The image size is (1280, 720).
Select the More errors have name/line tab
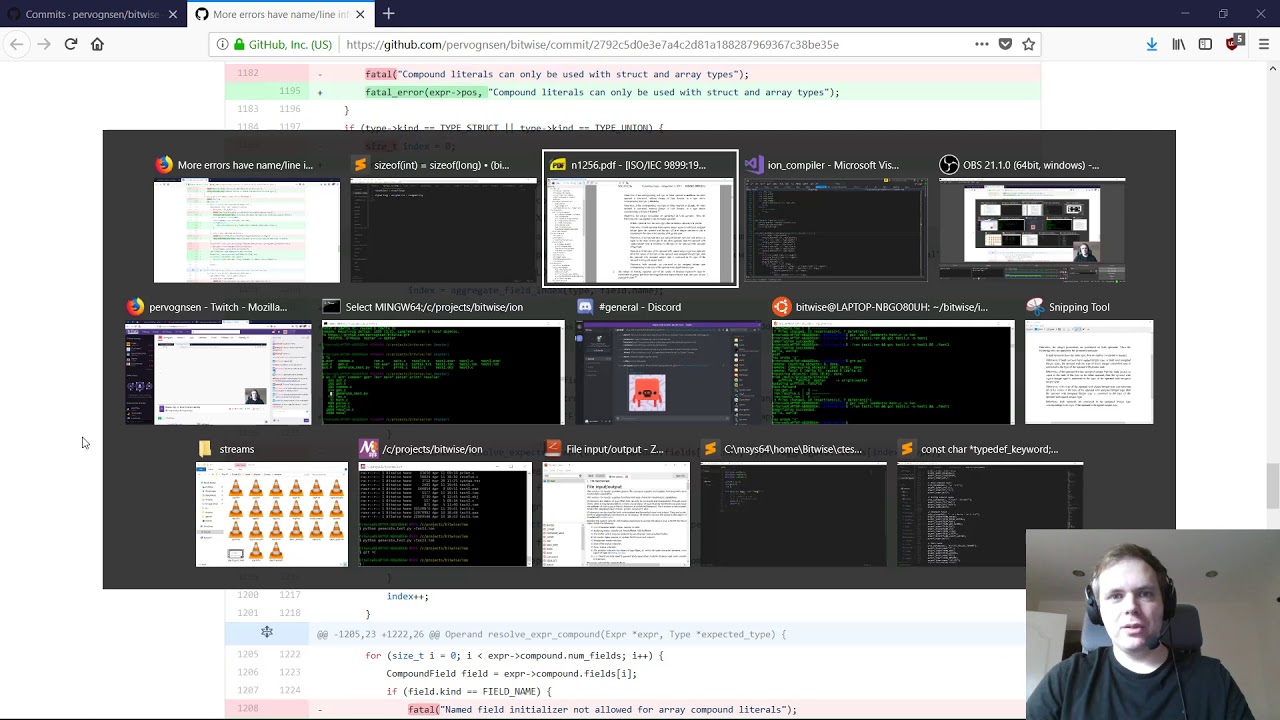click(280, 14)
